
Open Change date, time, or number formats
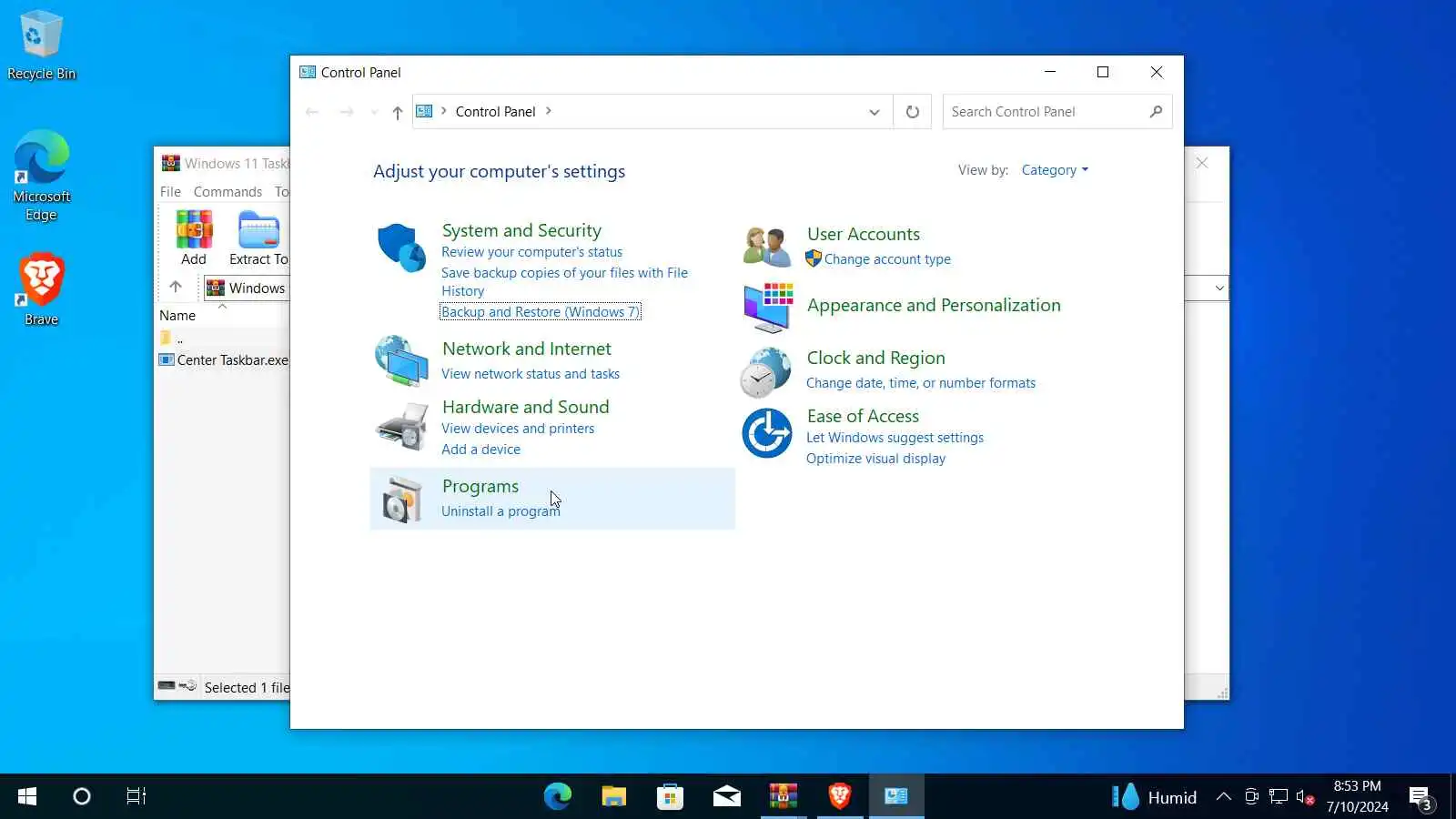coord(921,383)
